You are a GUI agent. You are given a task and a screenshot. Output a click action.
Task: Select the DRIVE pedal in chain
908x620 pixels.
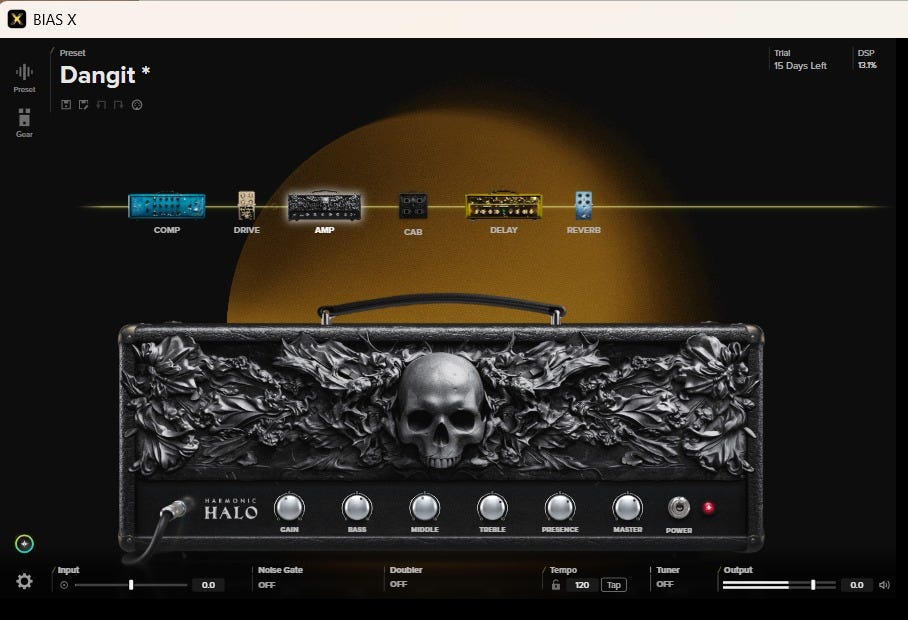[x=247, y=206]
